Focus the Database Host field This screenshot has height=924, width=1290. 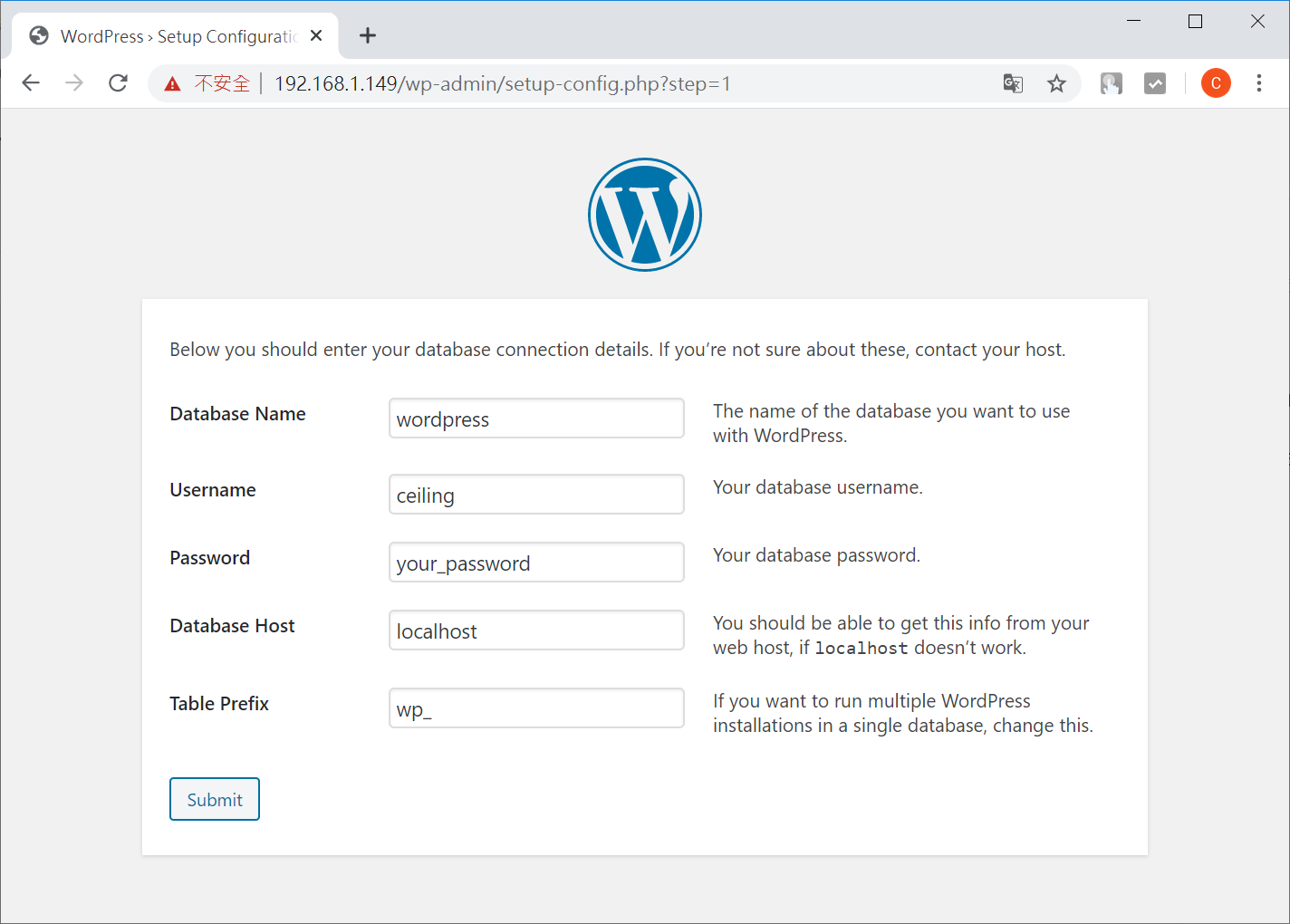(x=536, y=630)
